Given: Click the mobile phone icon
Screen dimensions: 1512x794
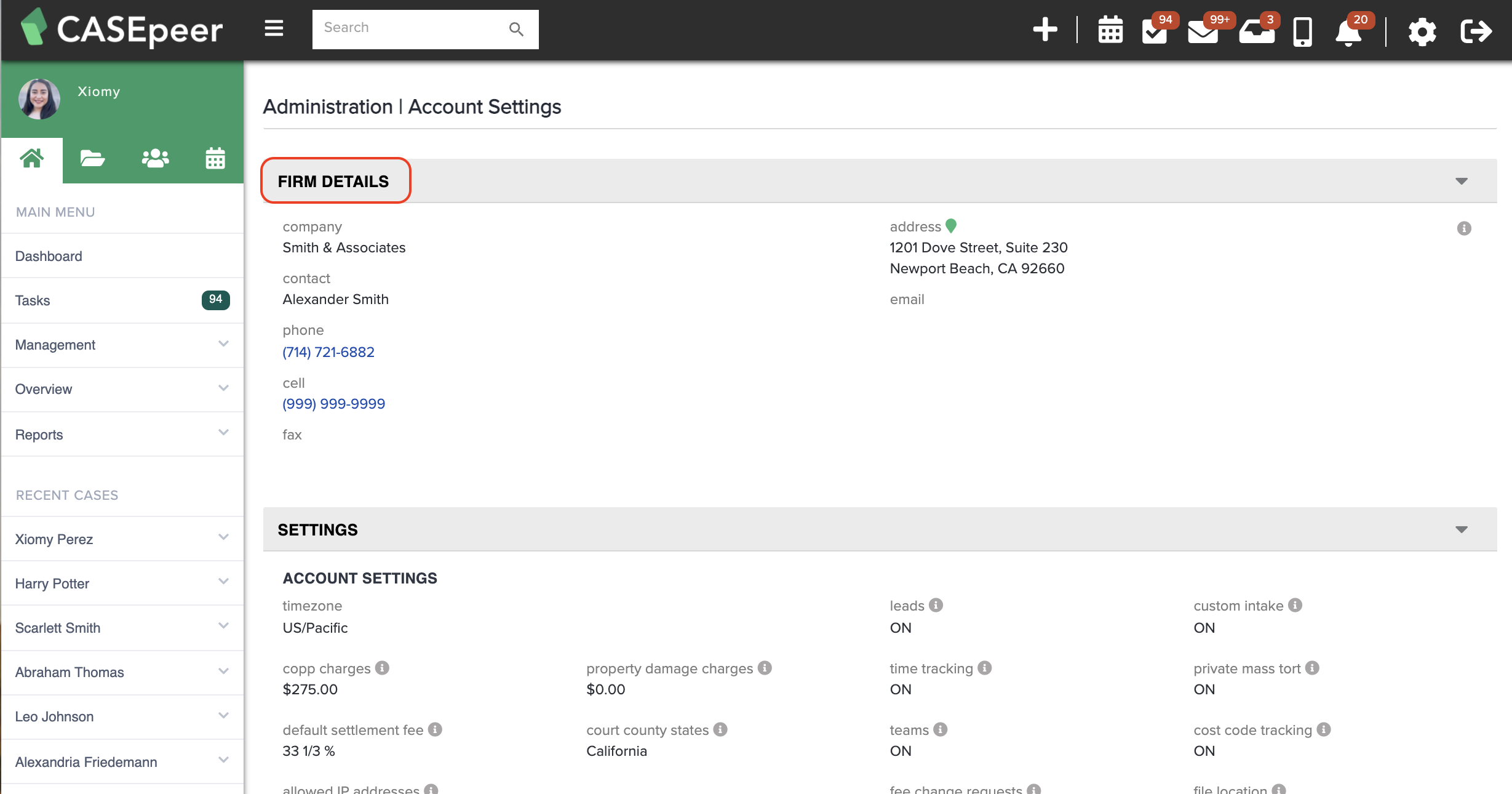Looking at the screenshot, I should coord(1302,31).
